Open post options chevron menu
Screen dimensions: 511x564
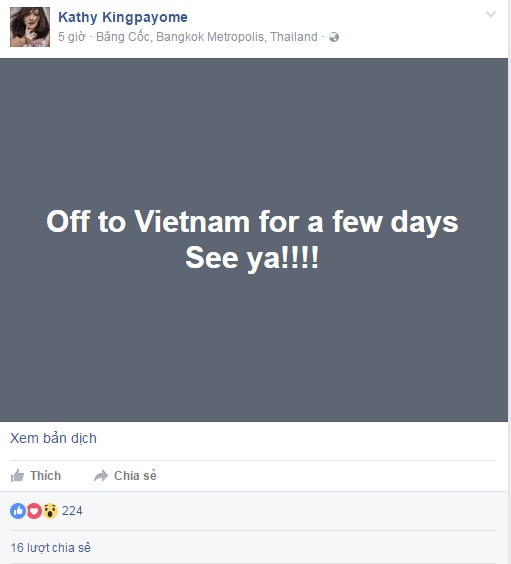491,14
